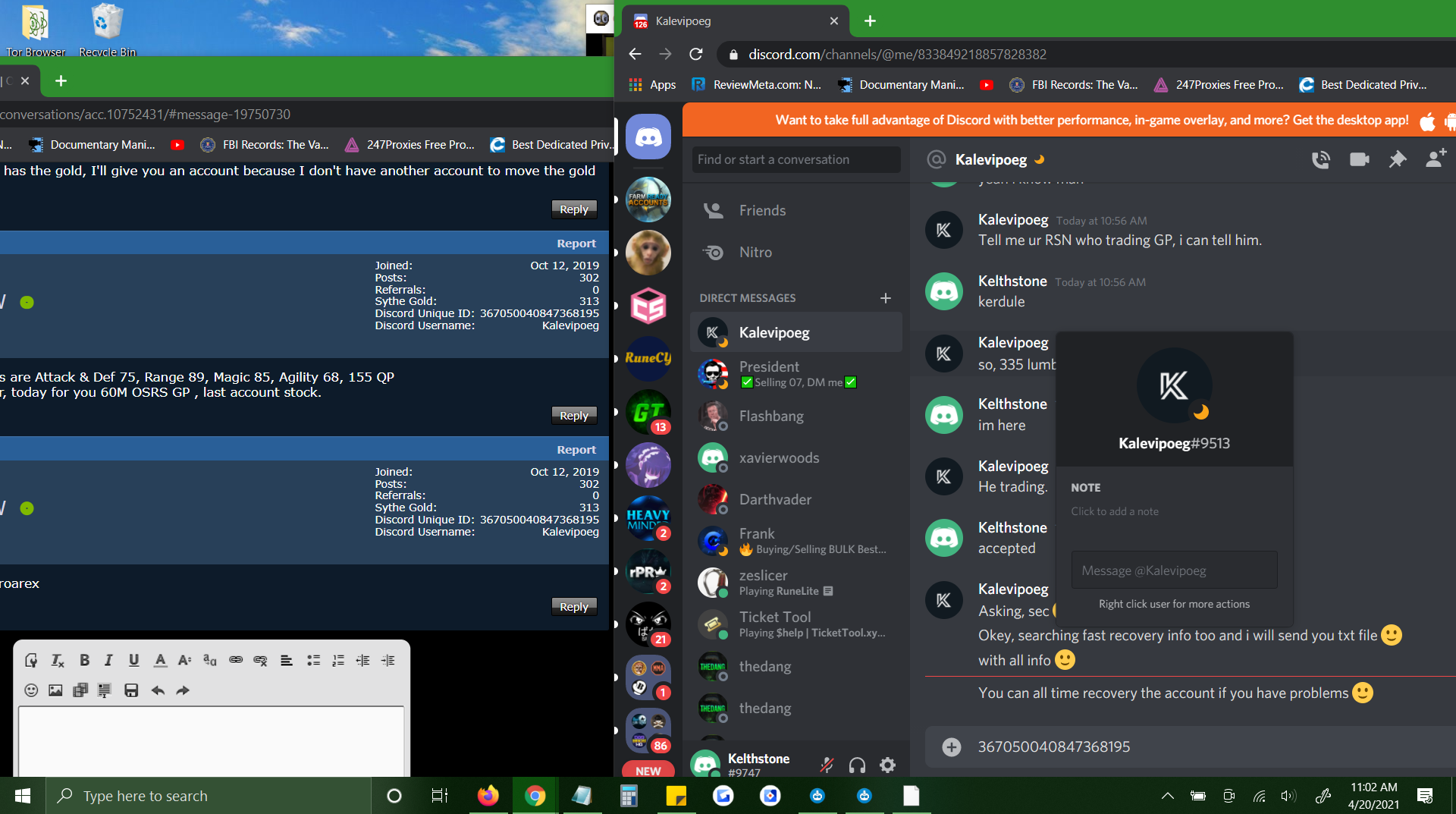Save draft in the forum editor

[131, 690]
